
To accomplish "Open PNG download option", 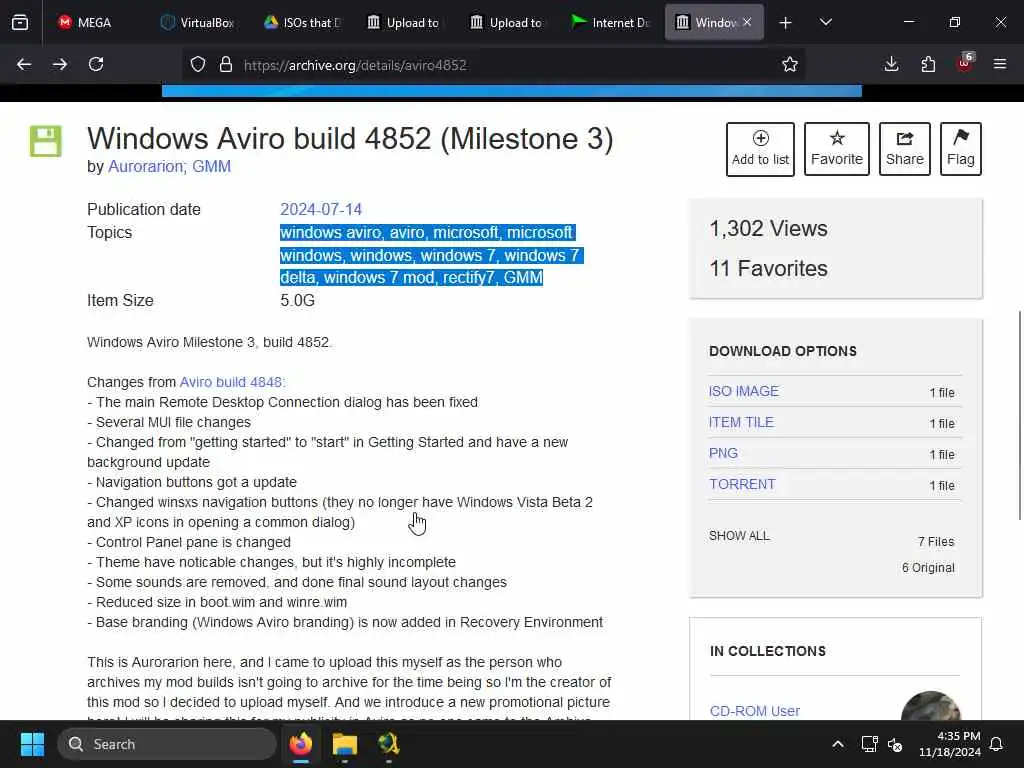I will [724, 453].
